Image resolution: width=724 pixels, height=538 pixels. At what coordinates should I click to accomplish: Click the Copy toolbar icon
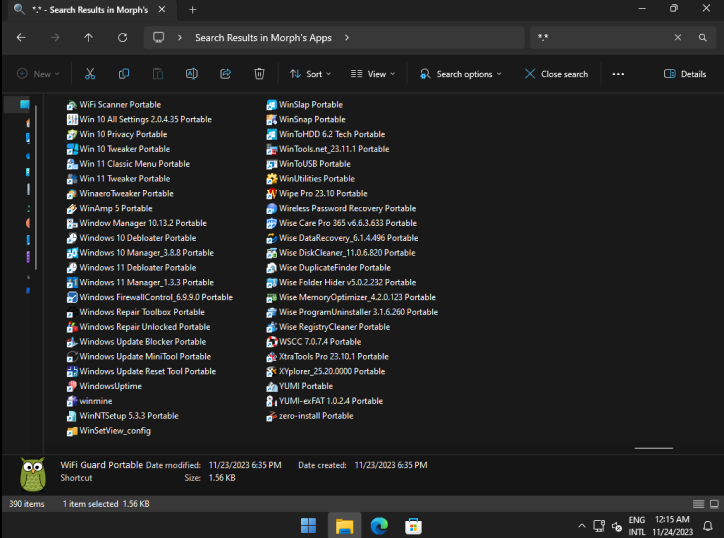124,74
